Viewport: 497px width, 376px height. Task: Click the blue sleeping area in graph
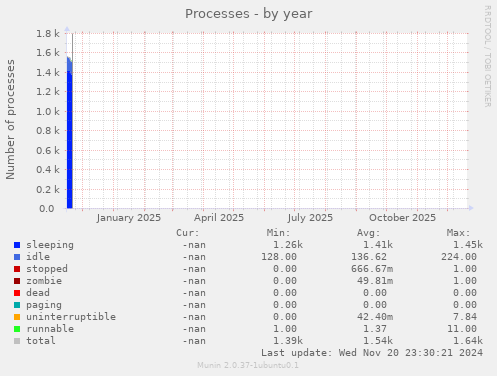coord(69,140)
